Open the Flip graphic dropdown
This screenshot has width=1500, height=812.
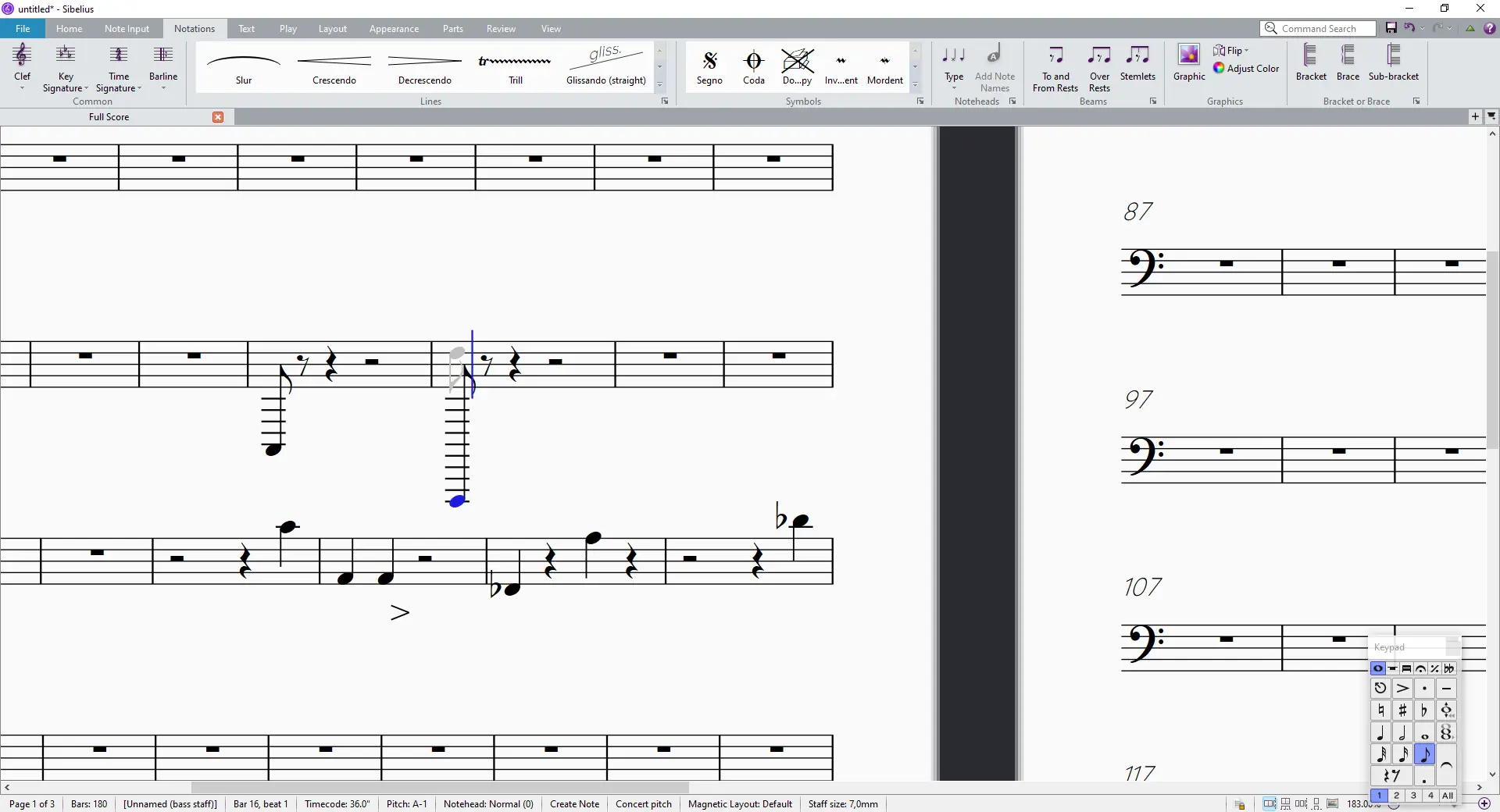point(1231,51)
